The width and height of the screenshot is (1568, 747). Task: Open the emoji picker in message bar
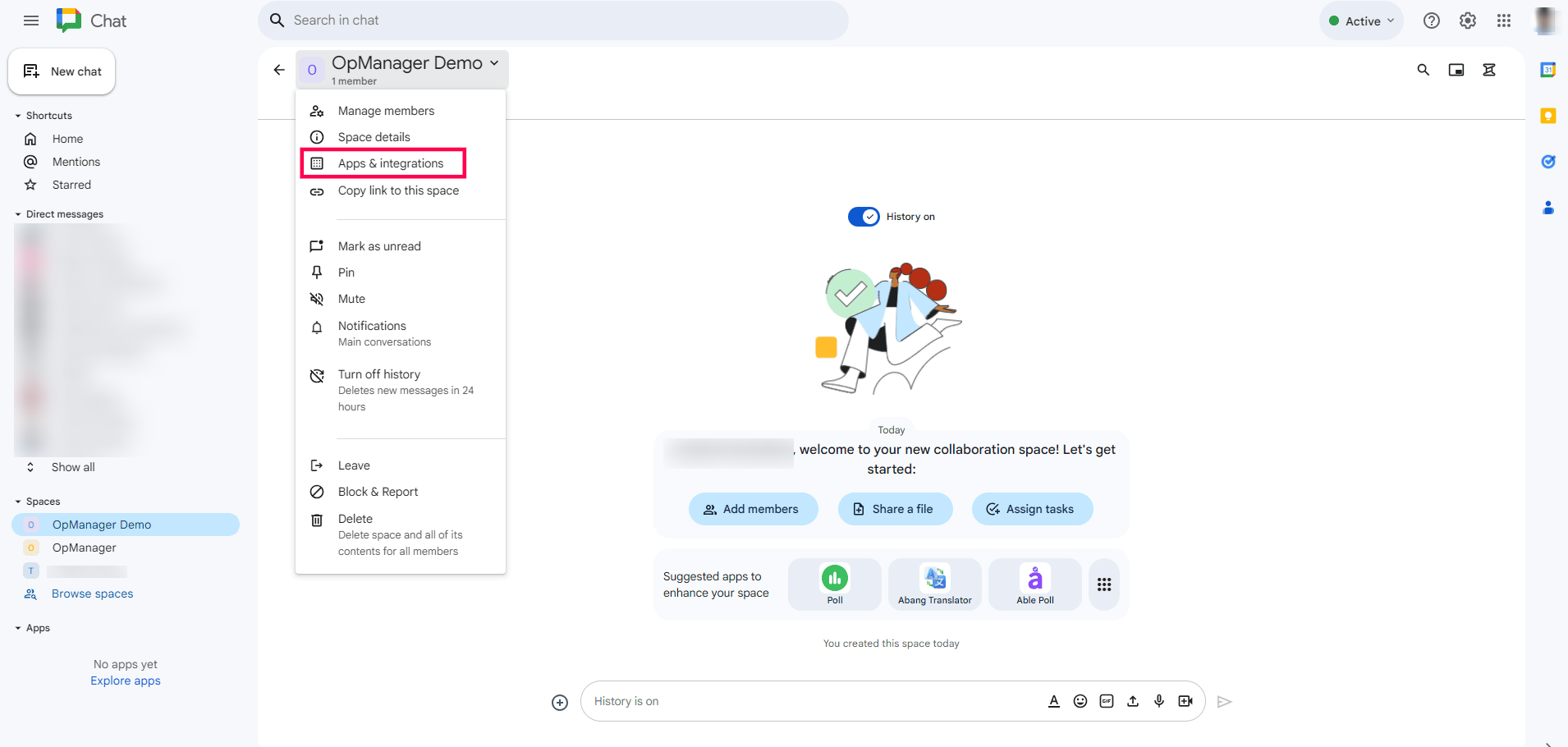click(1080, 701)
